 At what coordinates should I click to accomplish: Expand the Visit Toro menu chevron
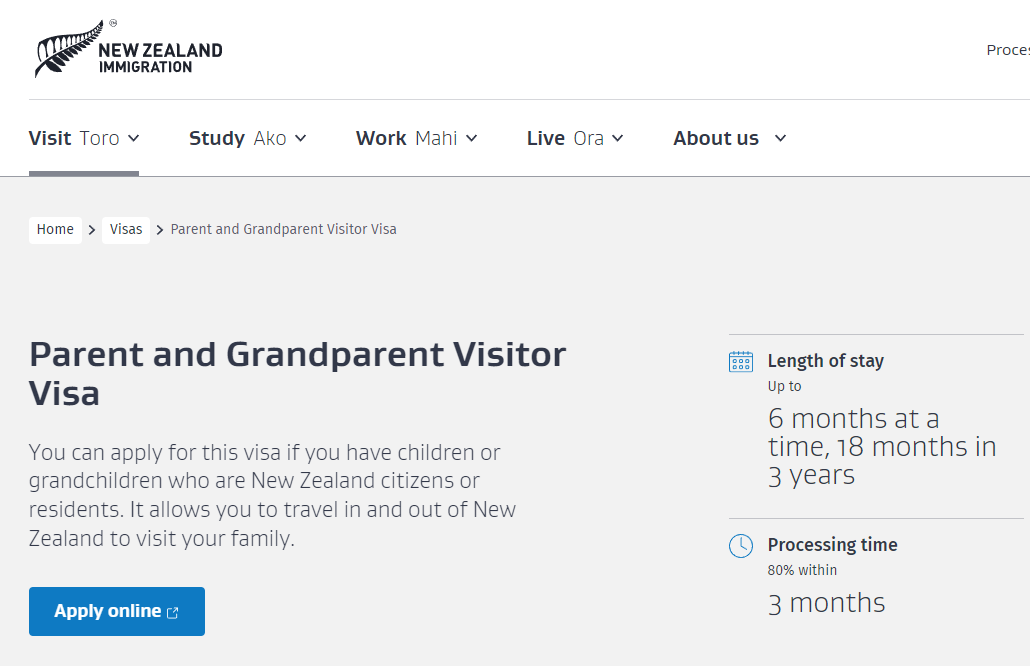tap(134, 138)
